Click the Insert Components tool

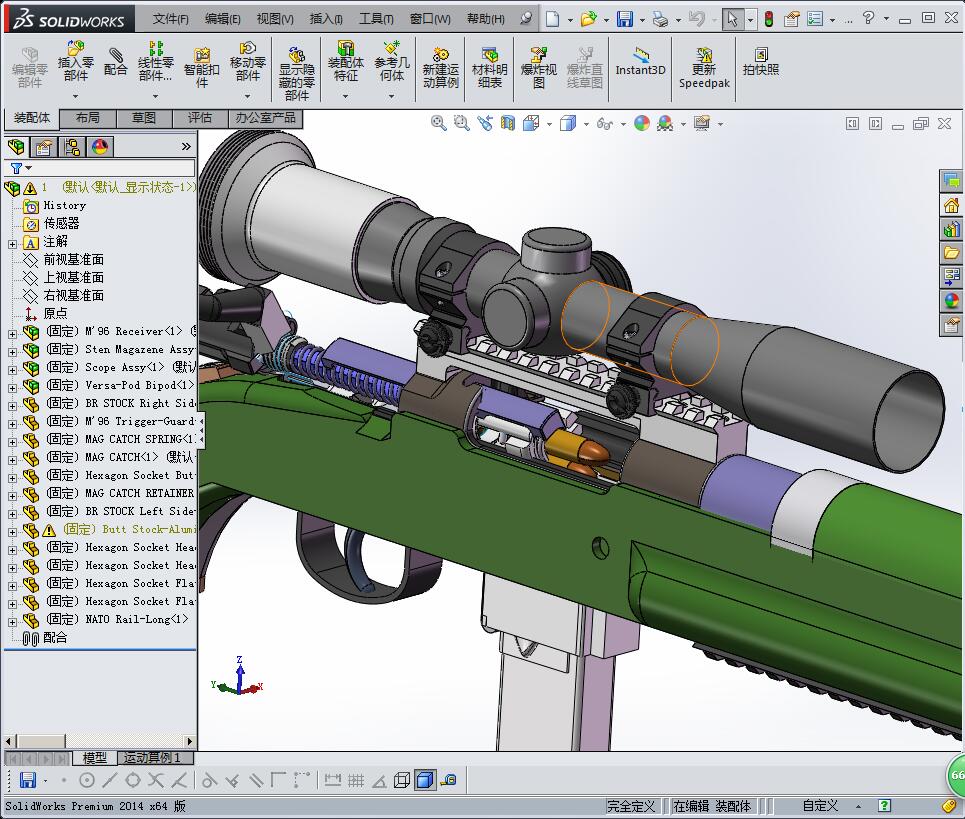tap(76, 61)
